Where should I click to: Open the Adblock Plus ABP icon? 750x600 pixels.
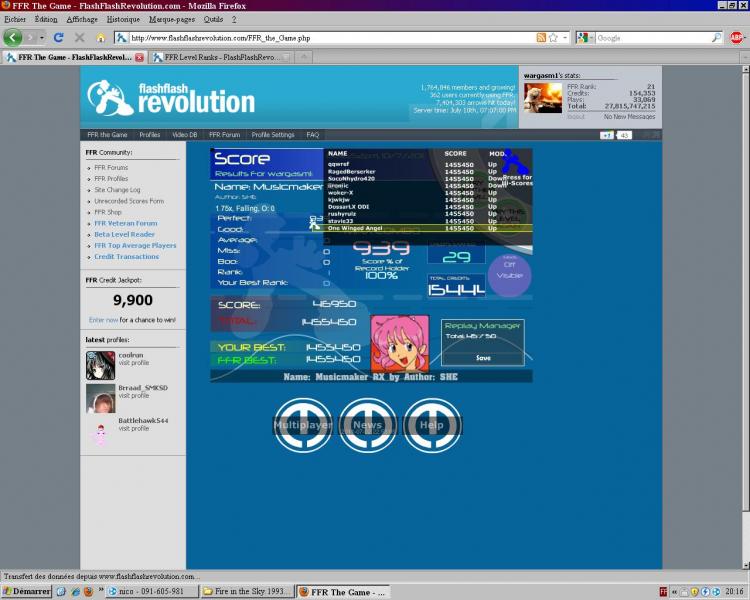pyautogui.click(x=737, y=38)
